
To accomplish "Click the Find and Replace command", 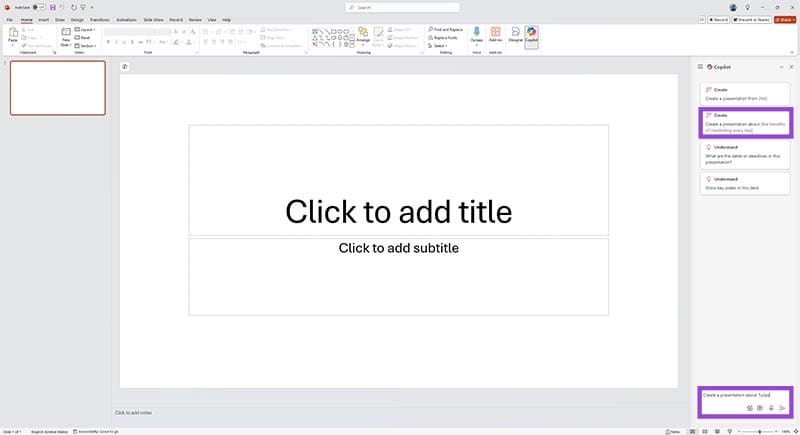I will pyautogui.click(x=445, y=30).
